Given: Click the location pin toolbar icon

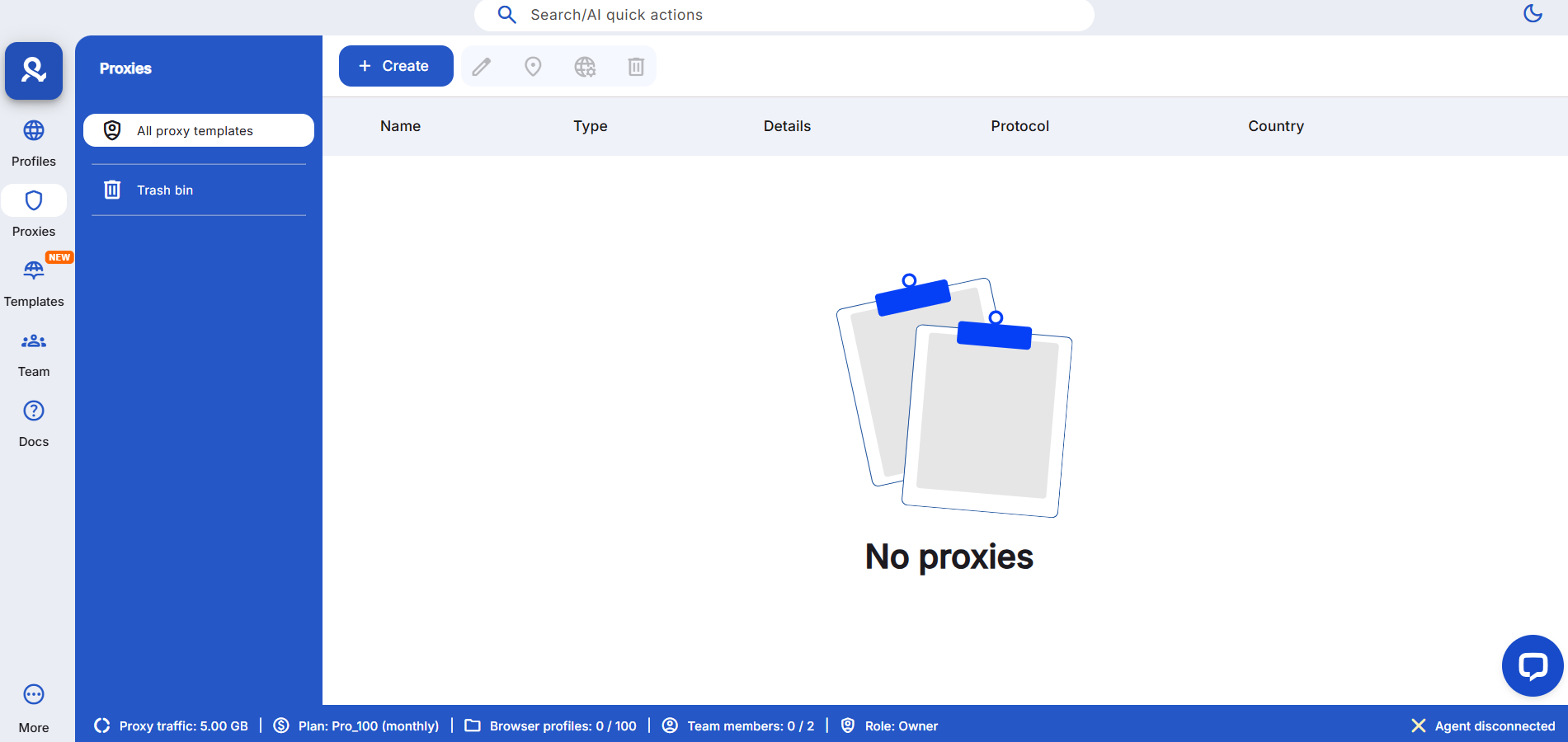Looking at the screenshot, I should [533, 67].
